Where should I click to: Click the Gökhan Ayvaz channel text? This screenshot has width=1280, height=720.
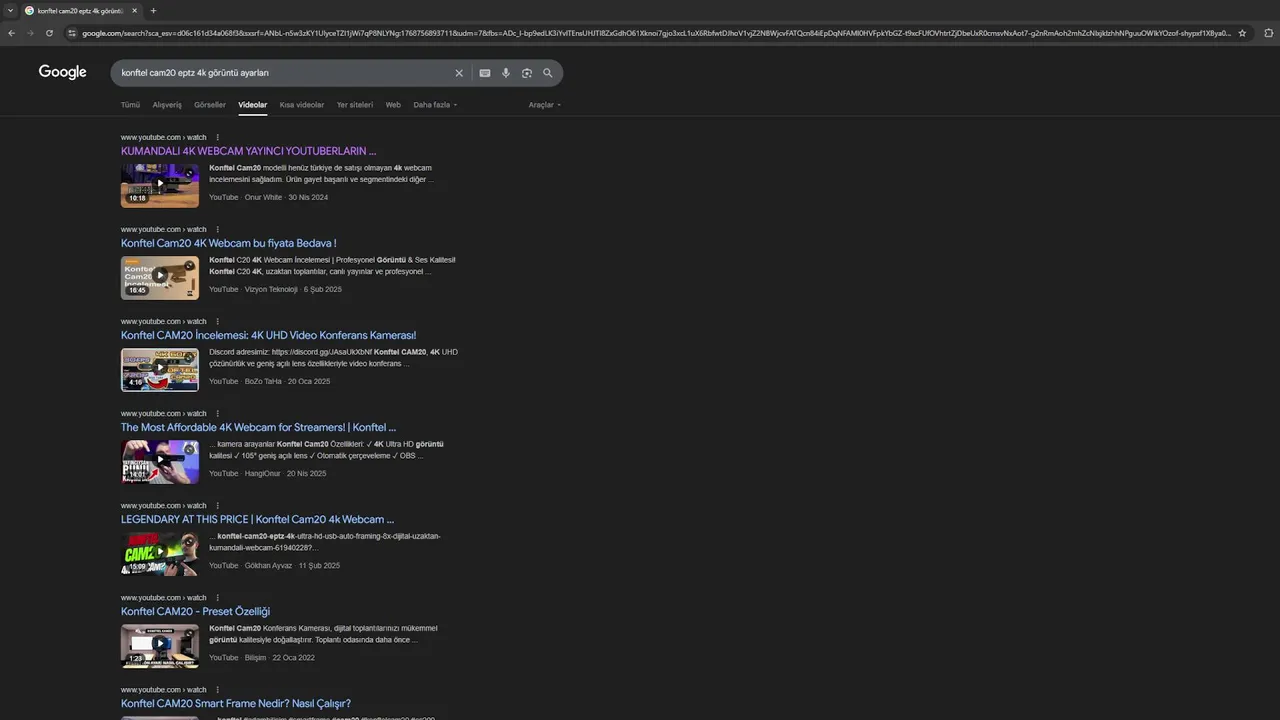(x=268, y=565)
